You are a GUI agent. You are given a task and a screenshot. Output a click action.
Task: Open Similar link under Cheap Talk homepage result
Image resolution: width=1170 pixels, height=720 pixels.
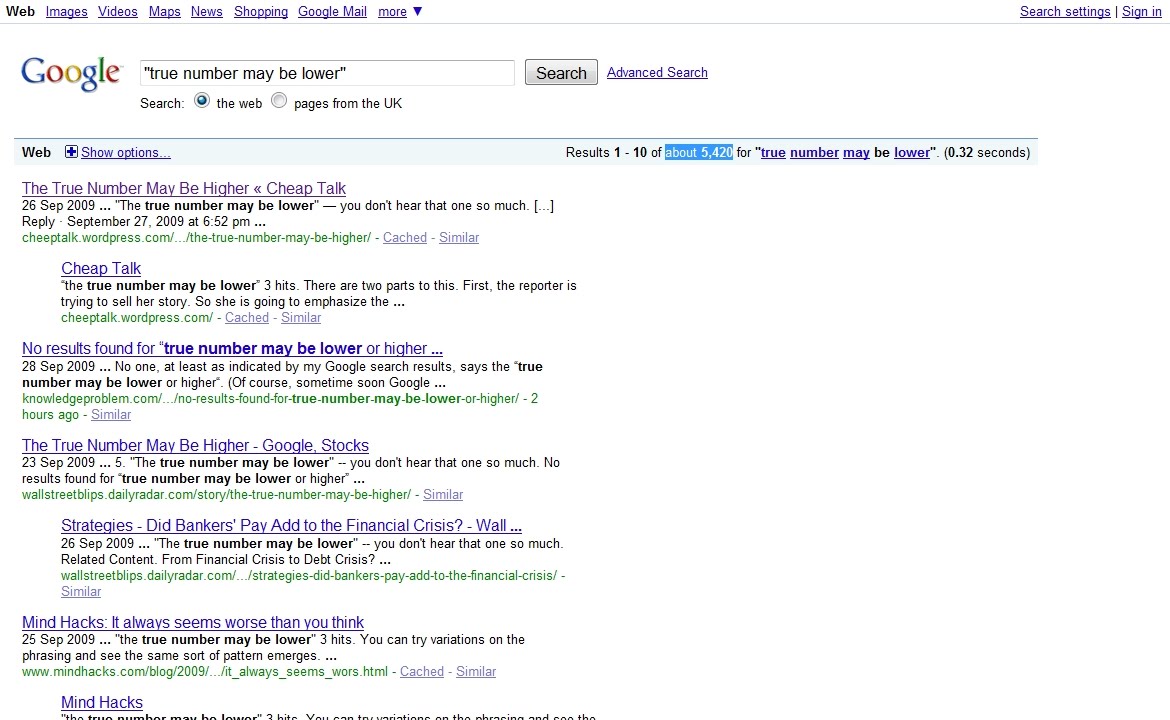301,317
